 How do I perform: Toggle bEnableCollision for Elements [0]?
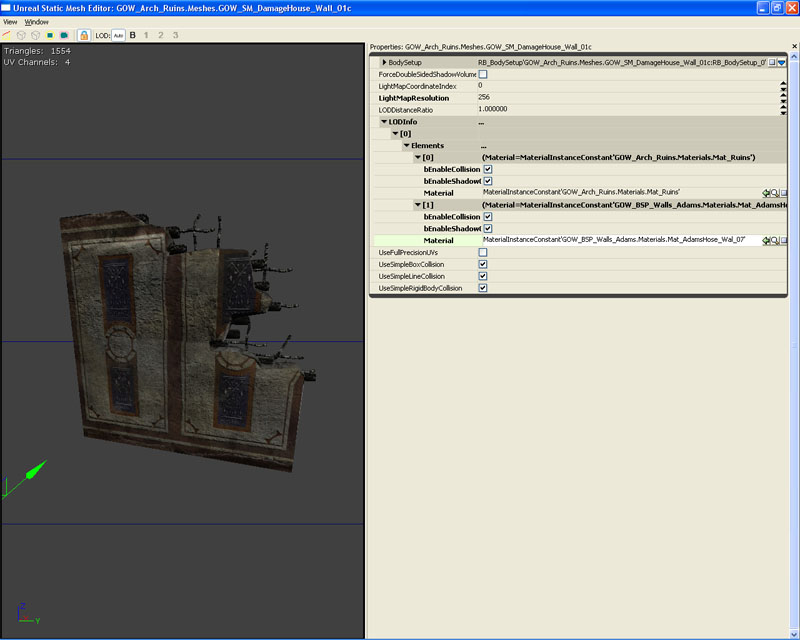click(x=488, y=169)
